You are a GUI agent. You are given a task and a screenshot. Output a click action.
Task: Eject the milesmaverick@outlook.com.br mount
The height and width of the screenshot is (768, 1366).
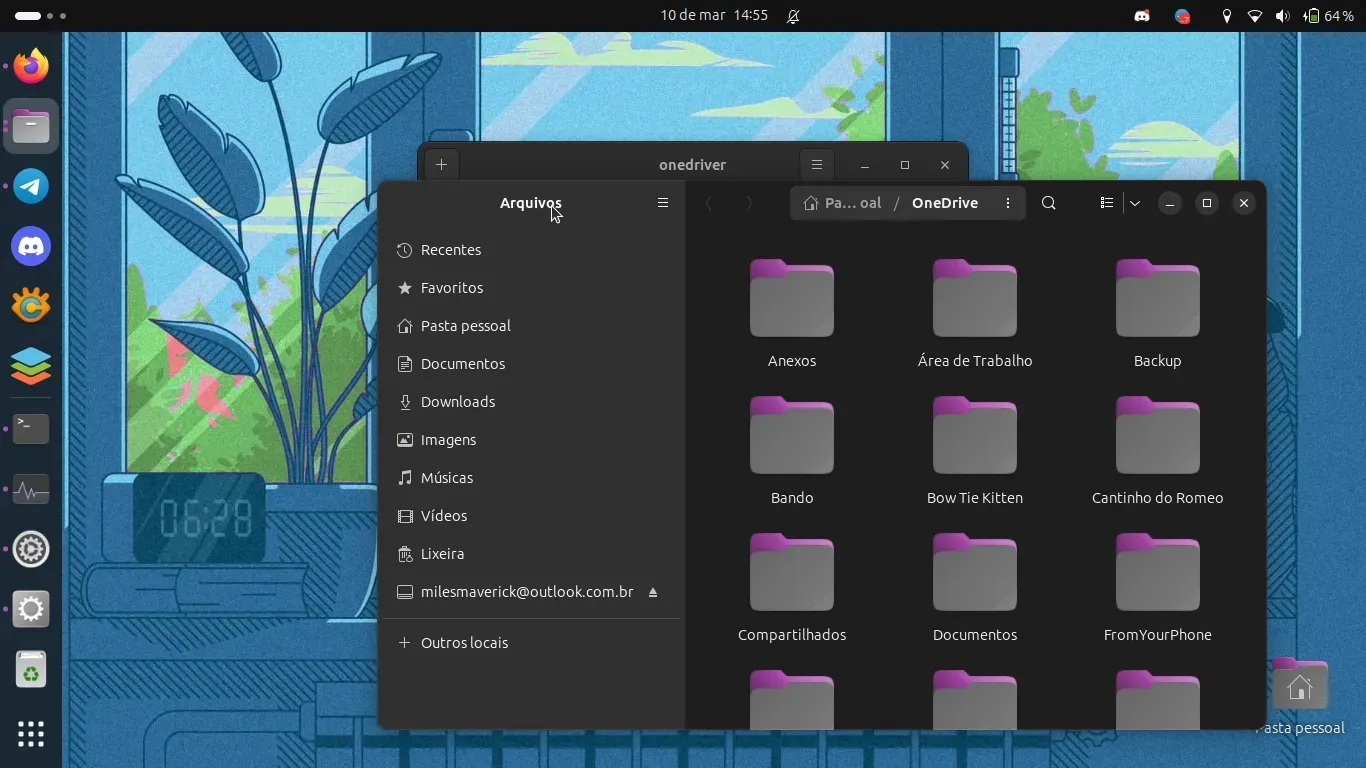point(653,592)
